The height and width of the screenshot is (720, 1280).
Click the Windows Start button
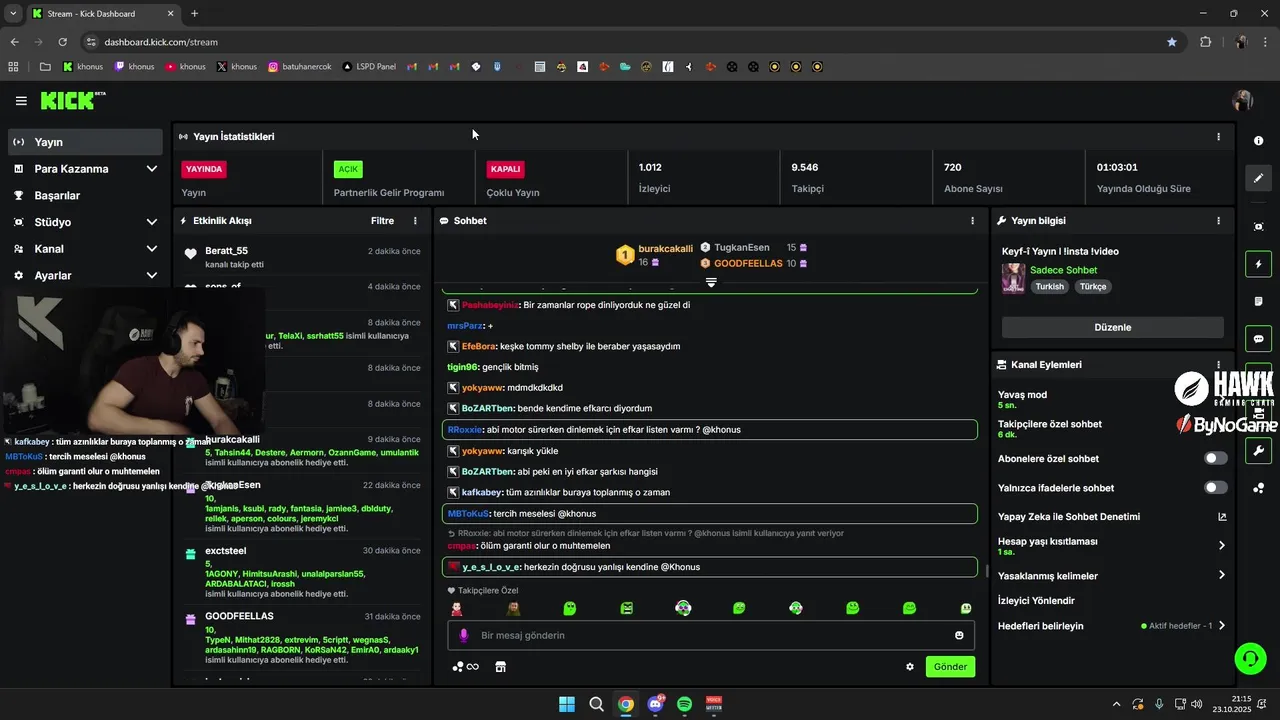coord(567,704)
